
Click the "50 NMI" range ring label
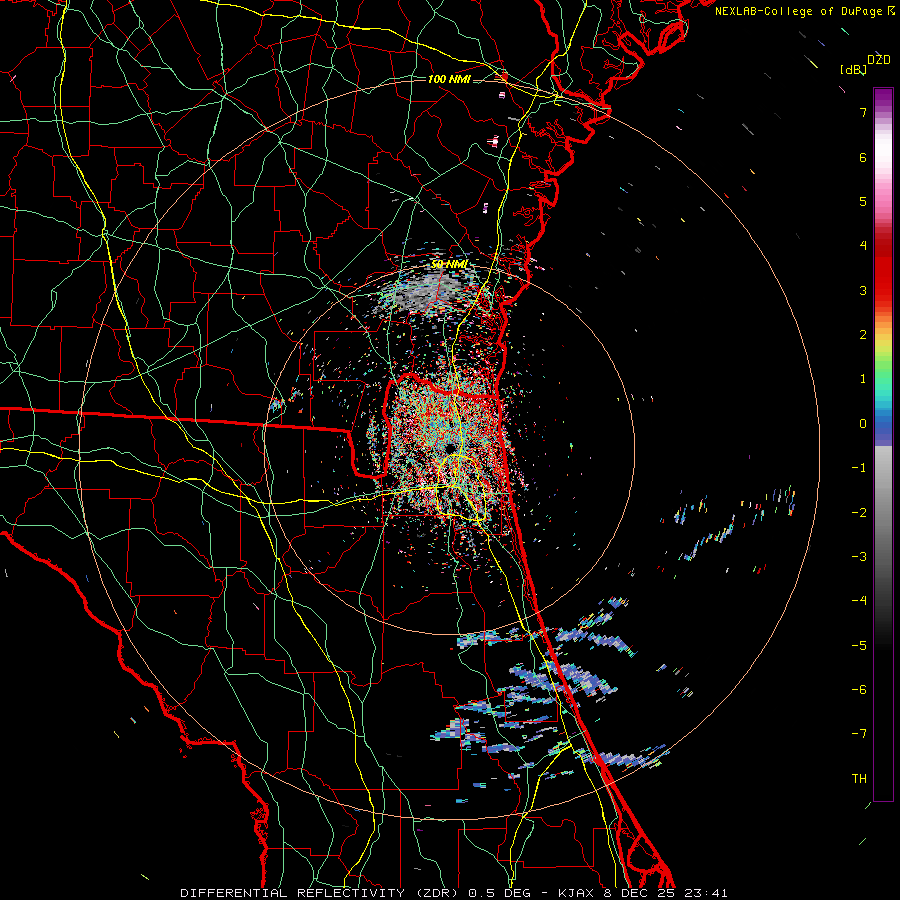tap(449, 264)
